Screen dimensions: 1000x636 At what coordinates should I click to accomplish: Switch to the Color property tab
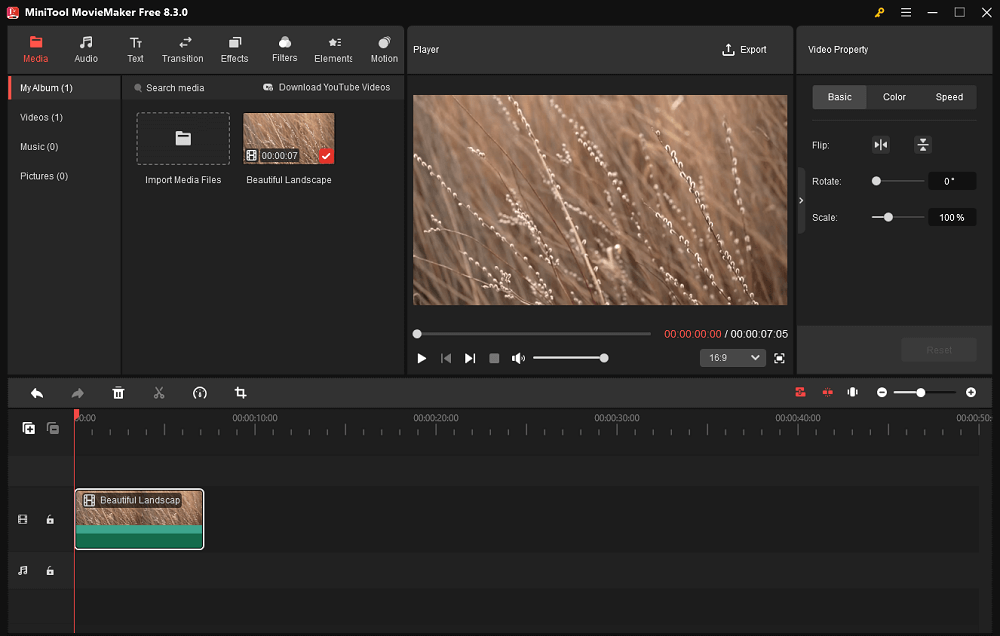coord(894,97)
